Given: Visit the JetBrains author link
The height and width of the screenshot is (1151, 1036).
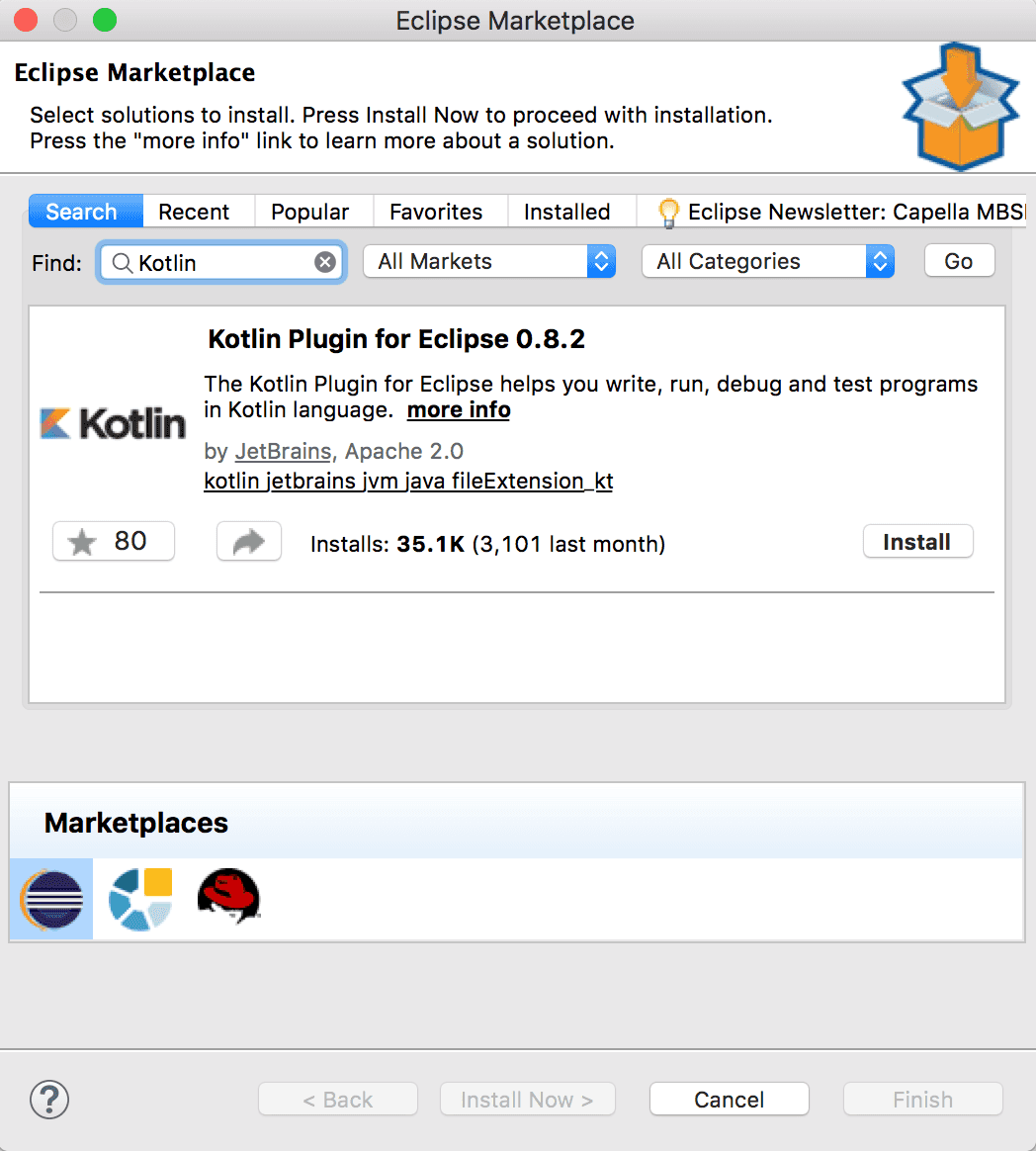Looking at the screenshot, I should 283,451.
